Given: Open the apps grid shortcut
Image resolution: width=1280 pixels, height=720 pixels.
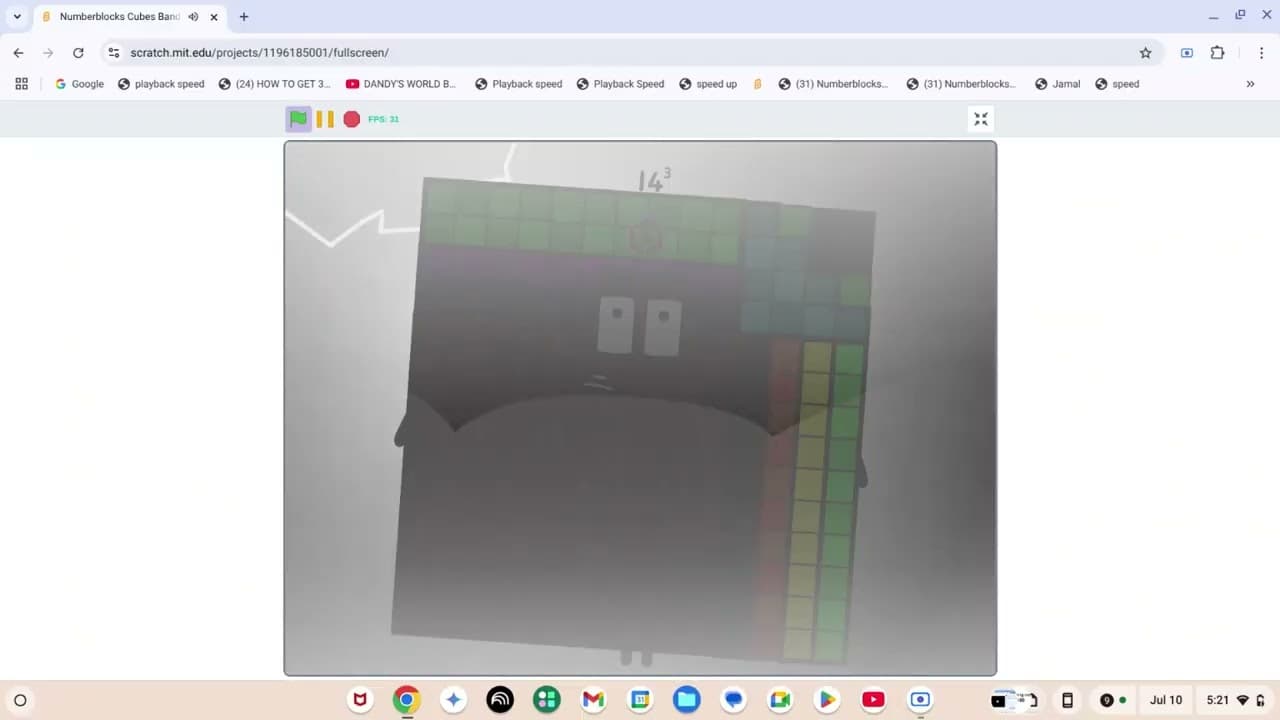Looking at the screenshot, I should [22, 84].
